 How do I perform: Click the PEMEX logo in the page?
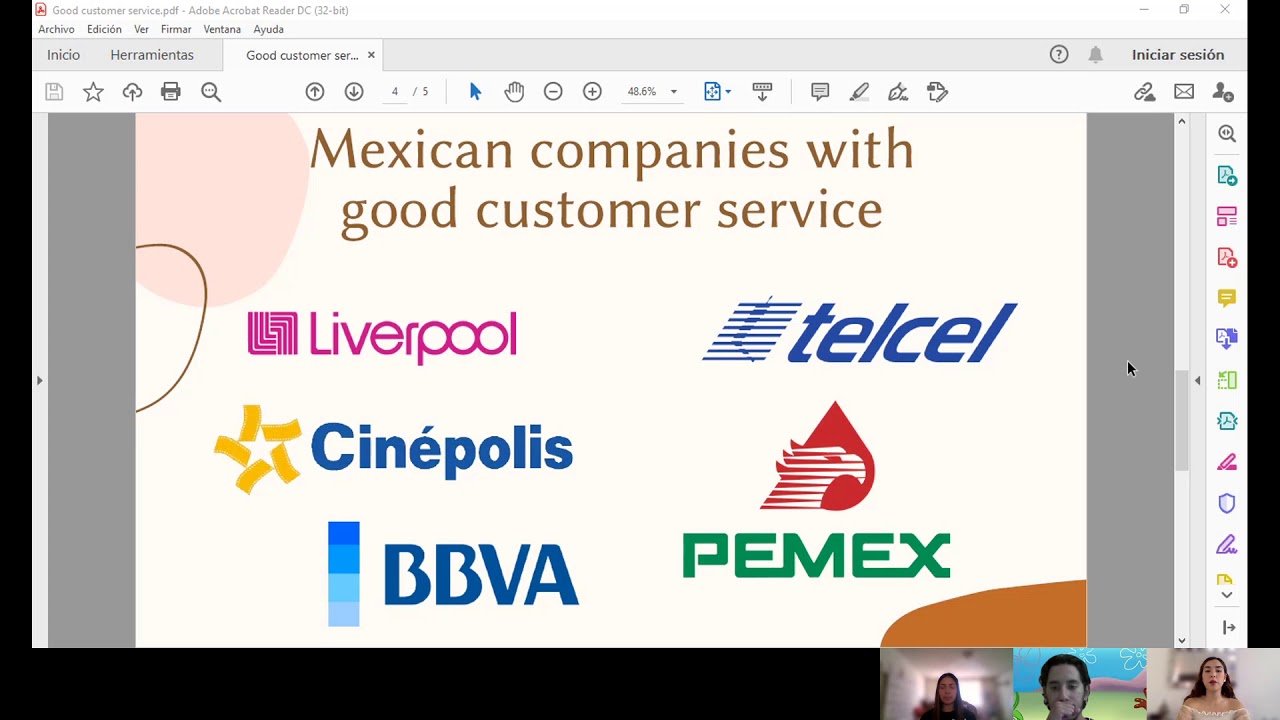click(817, 490)
